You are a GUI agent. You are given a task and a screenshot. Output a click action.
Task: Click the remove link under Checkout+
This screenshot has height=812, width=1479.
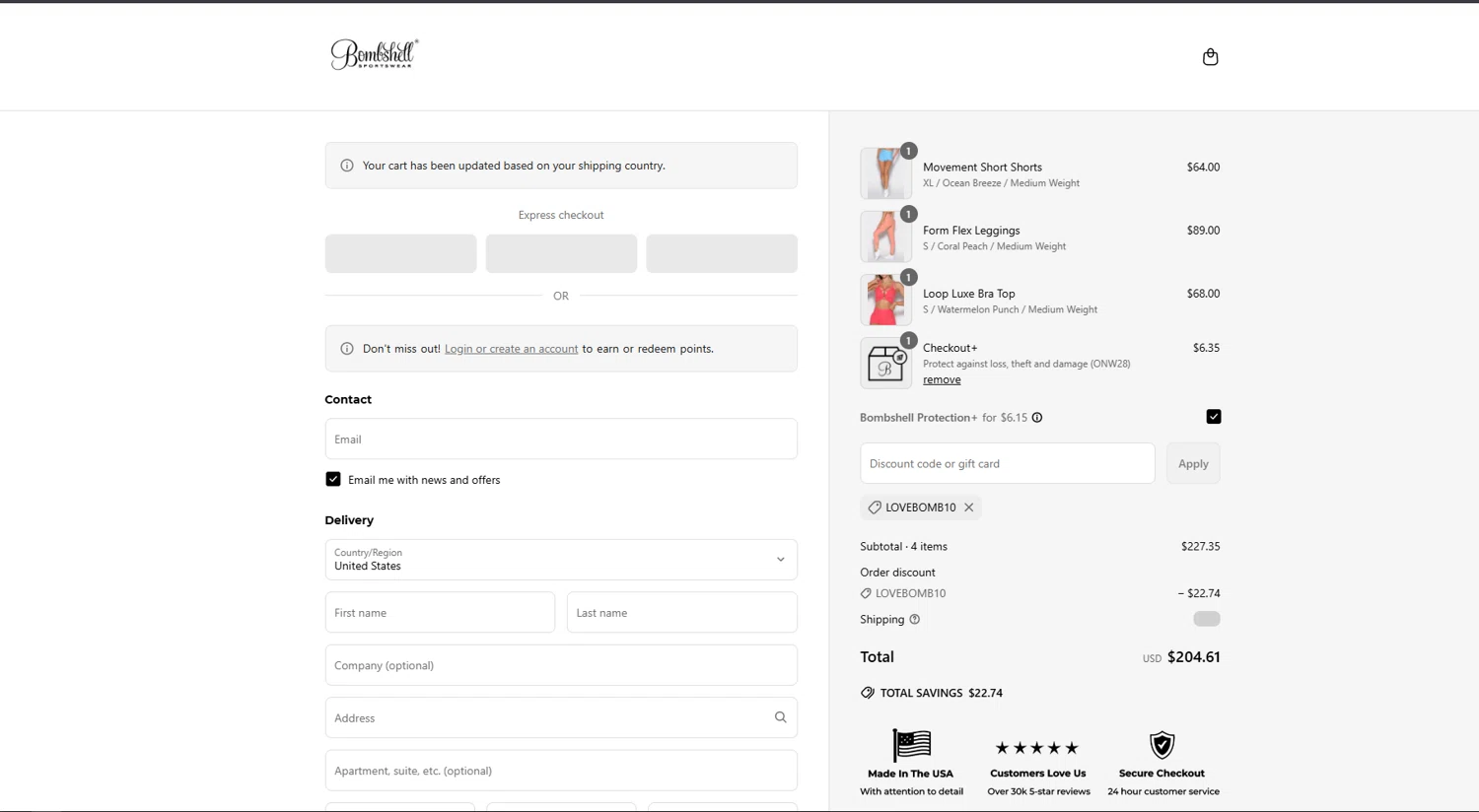pos(942,379)
